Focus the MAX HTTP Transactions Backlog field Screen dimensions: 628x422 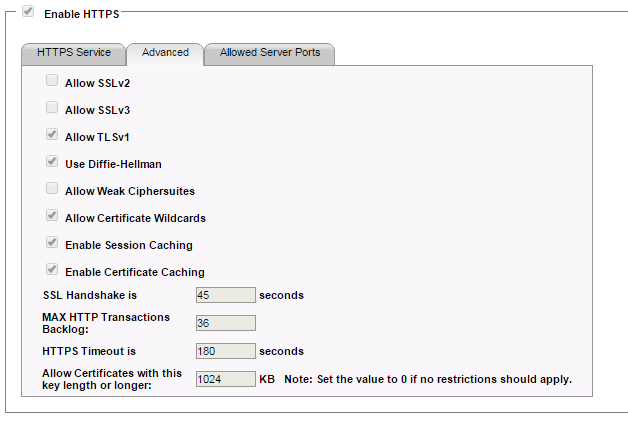(x=225, y=323)
